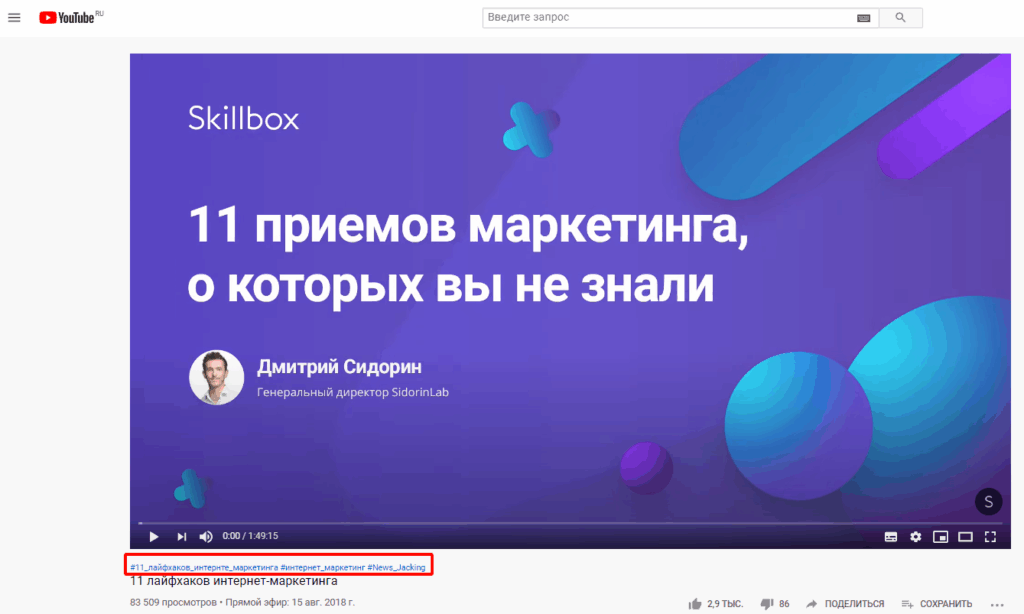Image resolution: width=1024 pixels, height=614 pixels.
Task: Click ПОДЕЛИТЬСЯ share button
Action: (x=845, y=604)
